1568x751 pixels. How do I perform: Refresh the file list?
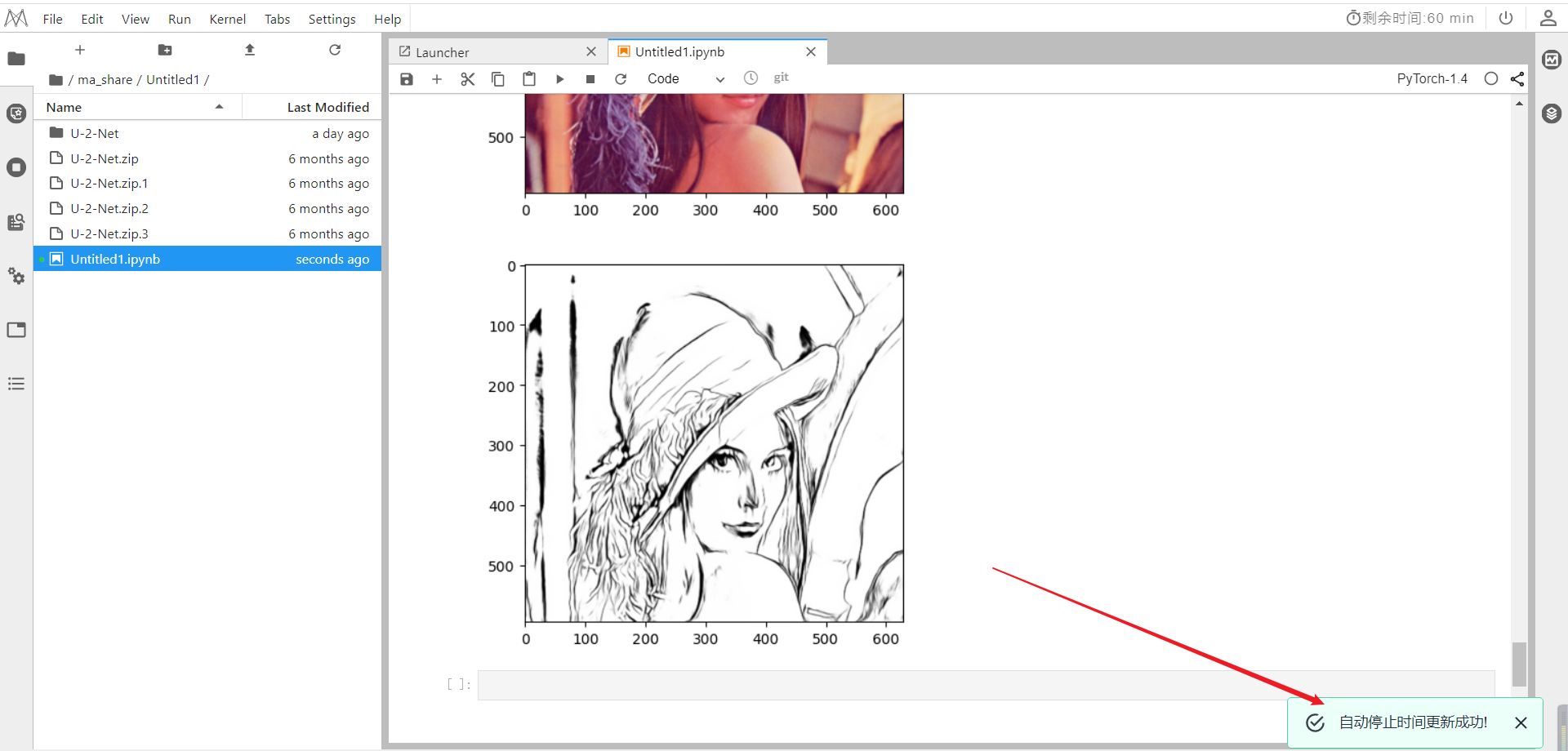(335, 50)
